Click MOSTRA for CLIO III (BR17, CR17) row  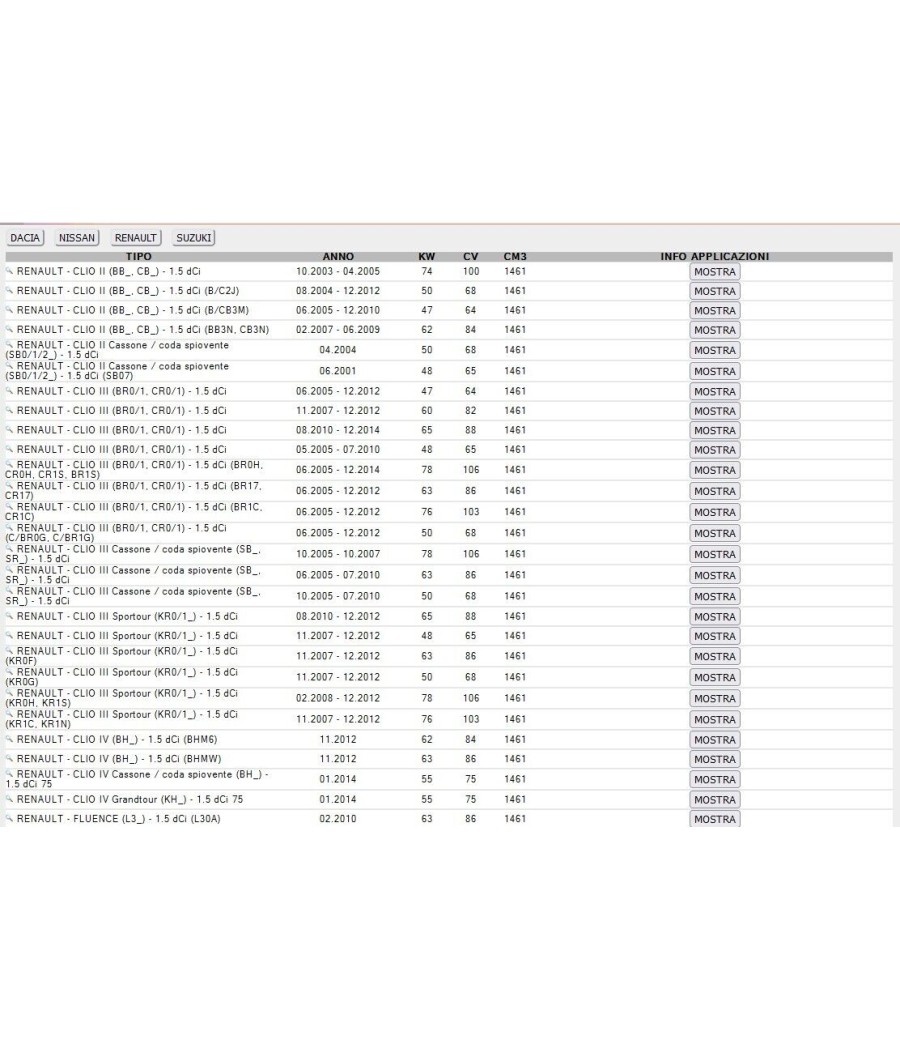715,491
